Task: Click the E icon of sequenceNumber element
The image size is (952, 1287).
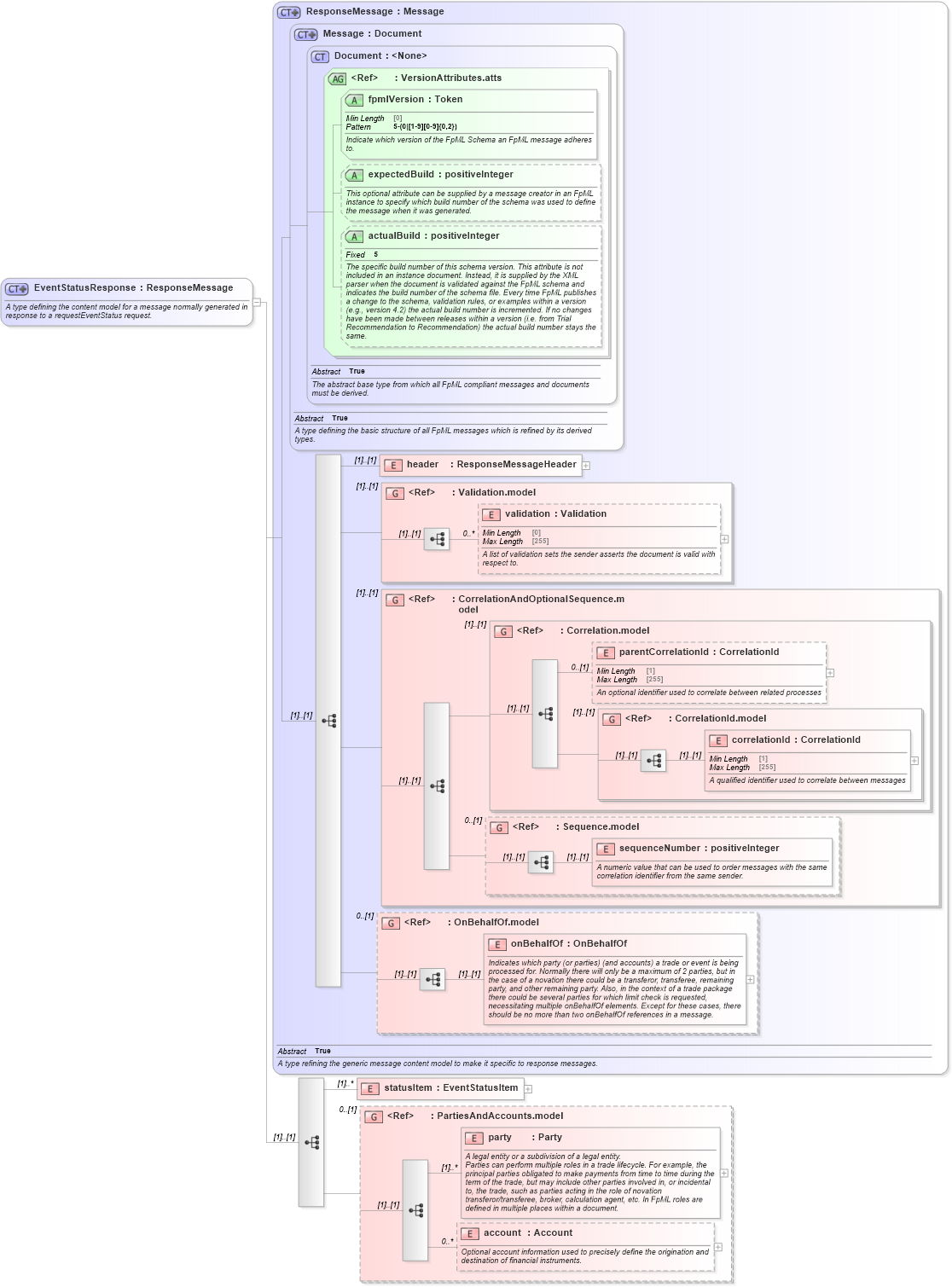Action: pos(606,849)
